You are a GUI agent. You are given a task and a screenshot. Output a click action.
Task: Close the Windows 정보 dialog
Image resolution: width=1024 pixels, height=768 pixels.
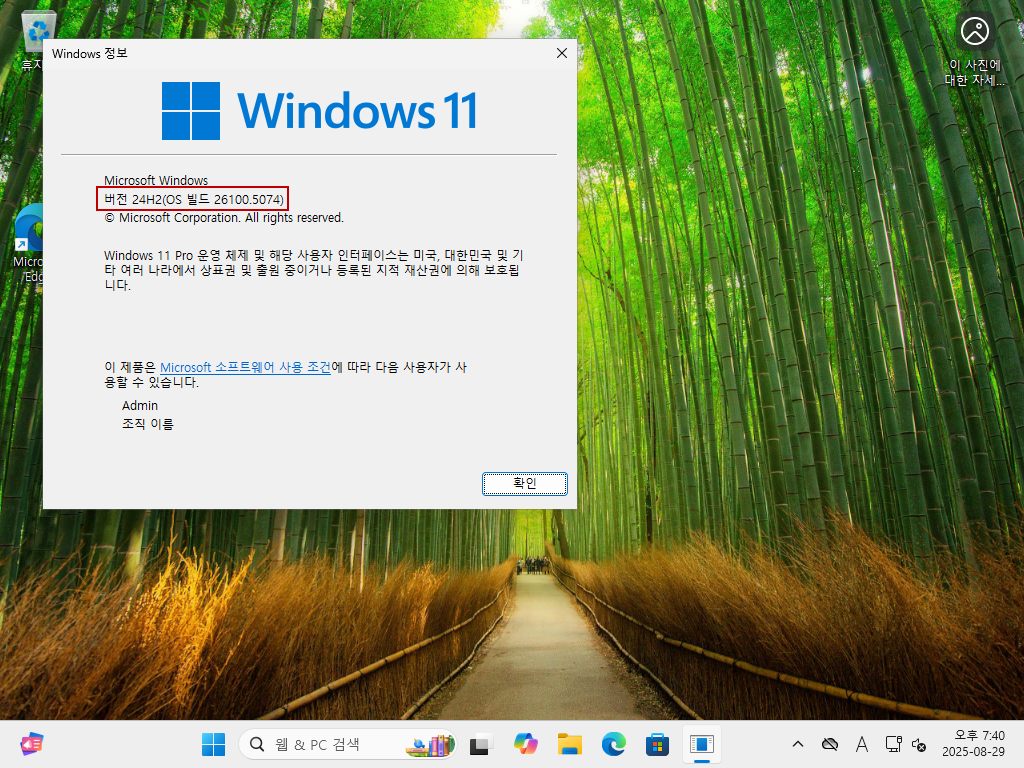pos(562,54)
